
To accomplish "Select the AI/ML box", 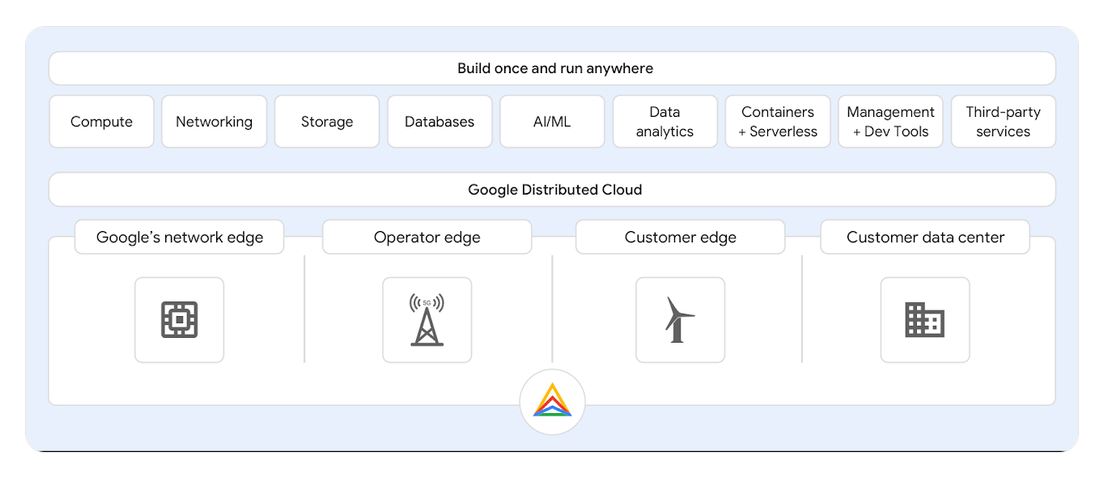I will (552, 122).
